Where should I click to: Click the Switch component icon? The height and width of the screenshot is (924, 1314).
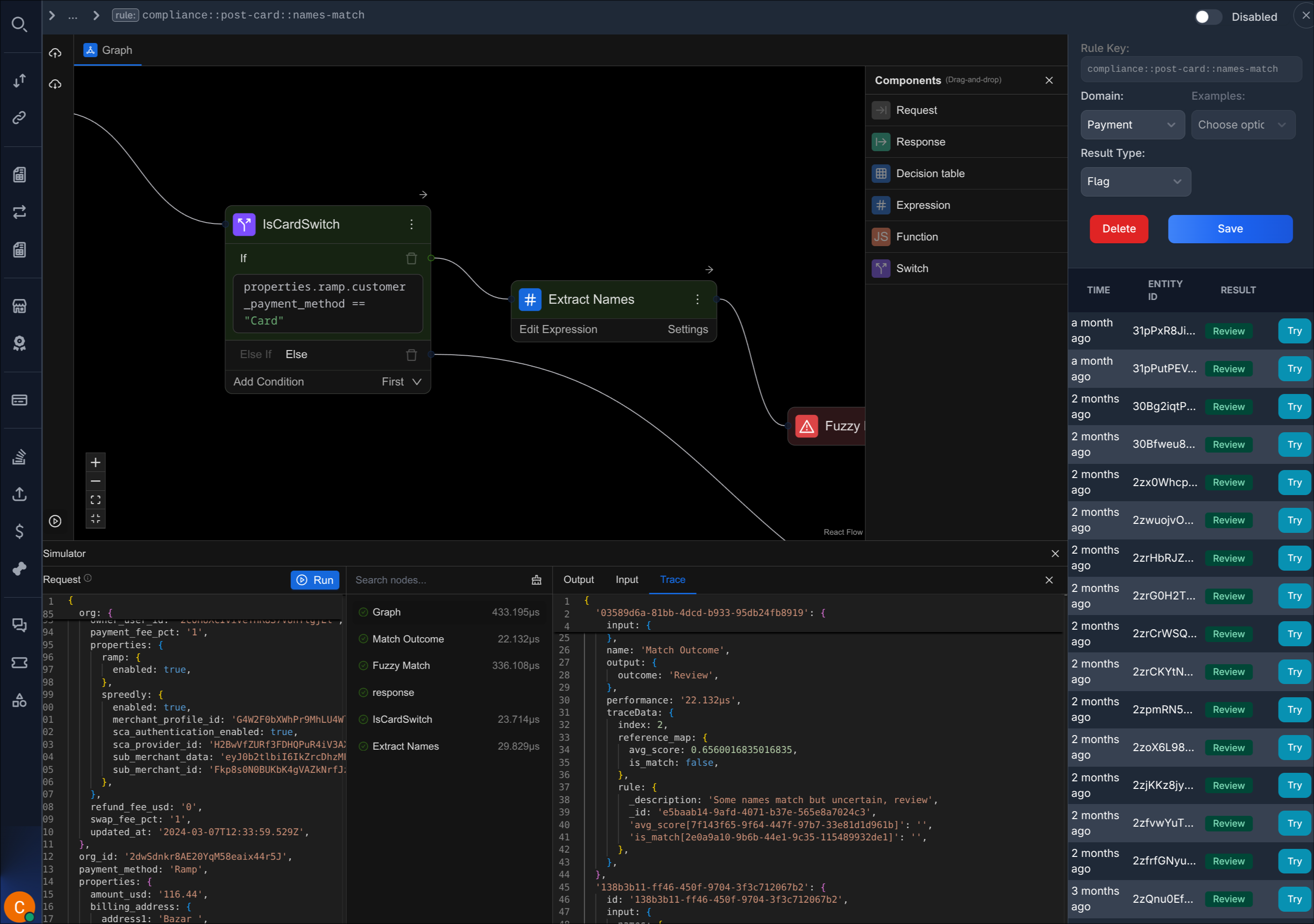[x=881, y=268]
